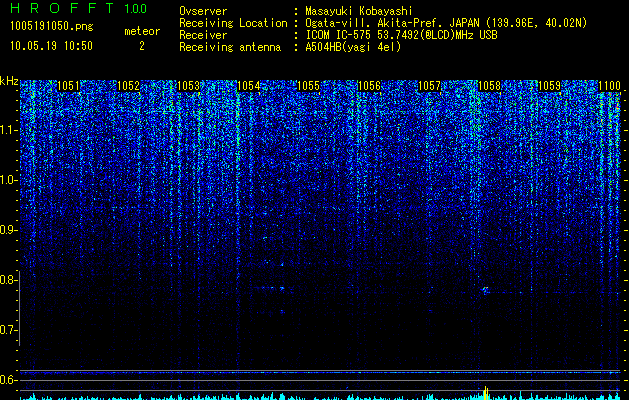Click the 1052 time marker
The height and width of the screenshot is (400, 629).
tap(128, 86)
